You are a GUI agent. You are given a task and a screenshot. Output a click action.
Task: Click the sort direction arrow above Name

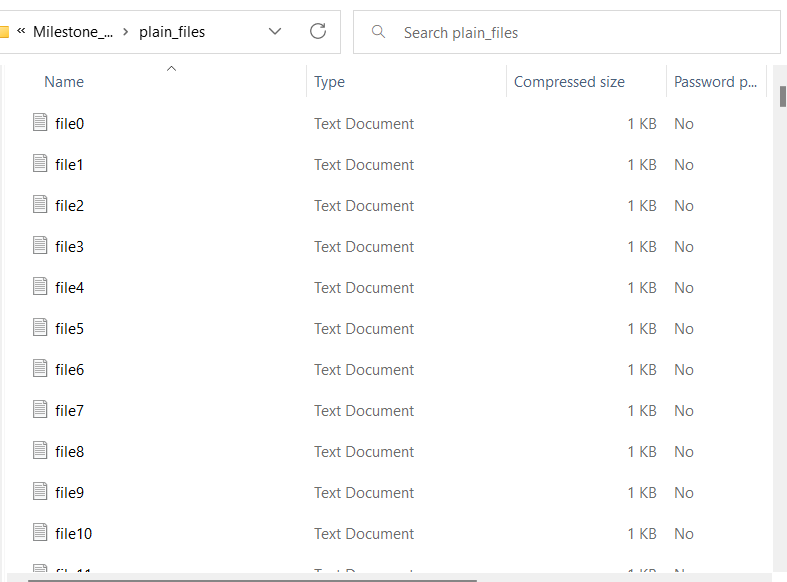[171, 69]
